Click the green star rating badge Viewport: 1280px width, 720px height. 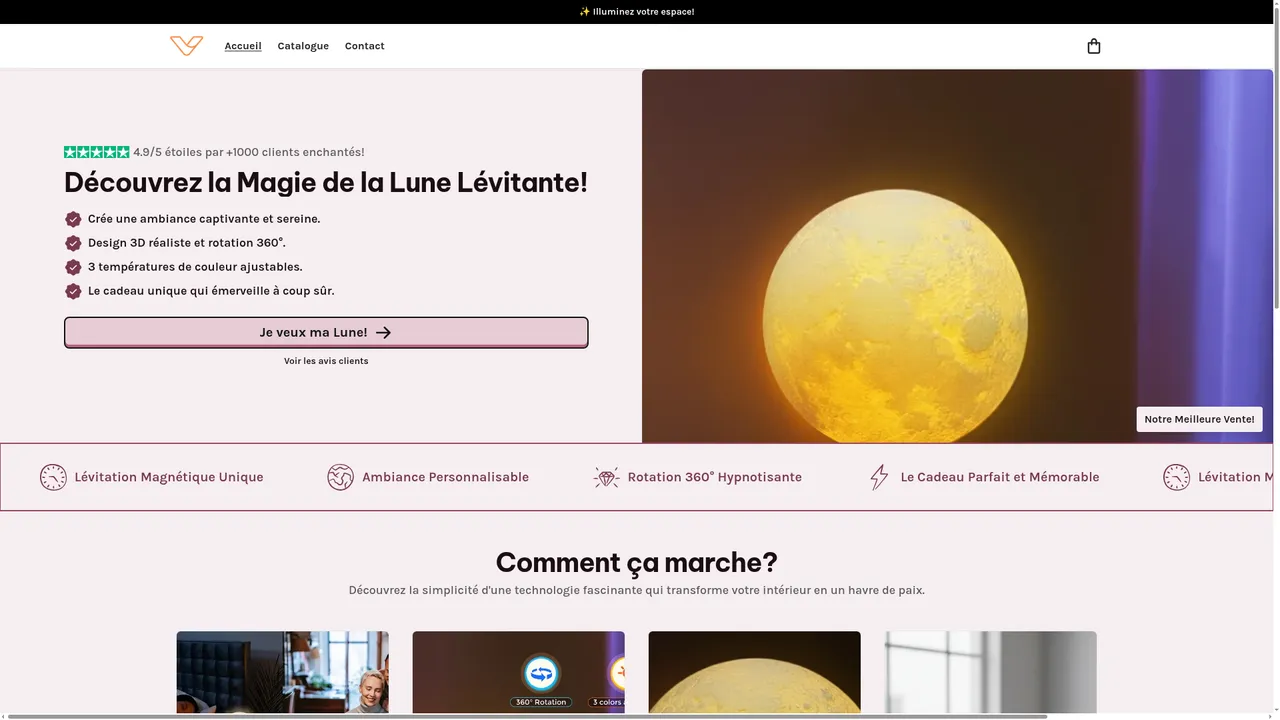click(x=97, y=152)
